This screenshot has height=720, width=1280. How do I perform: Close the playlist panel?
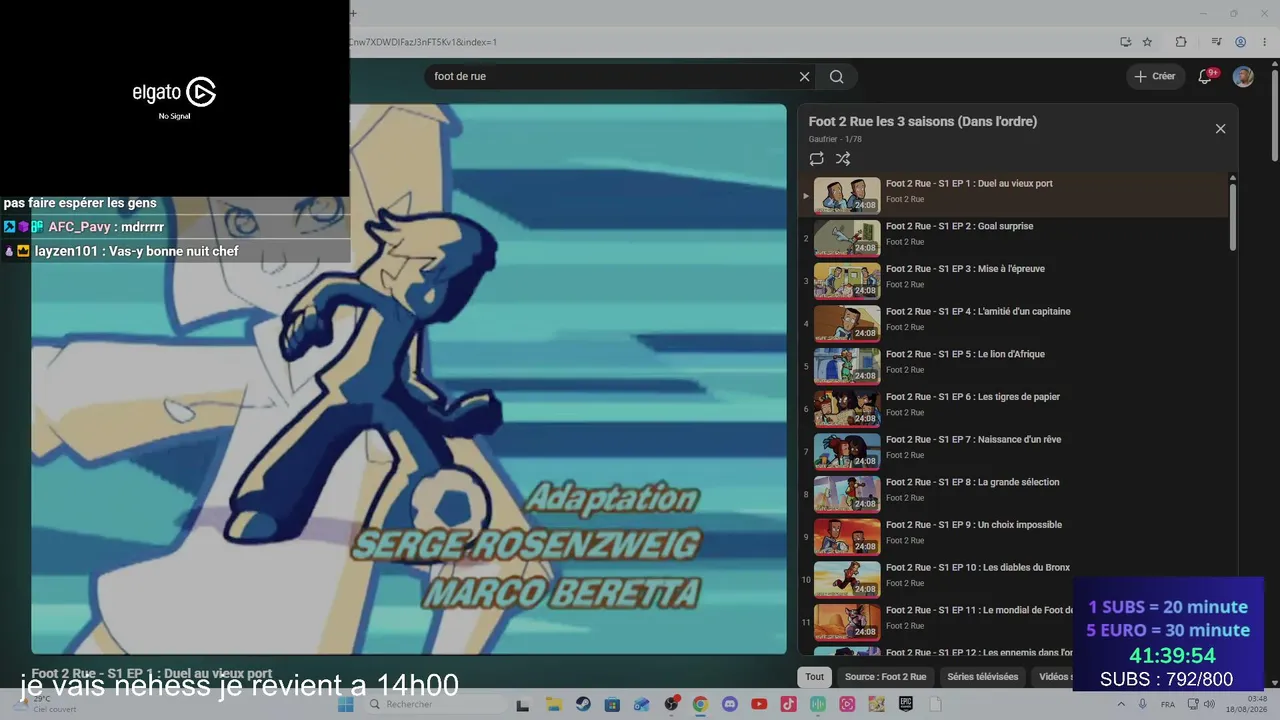coord(1220,129)
